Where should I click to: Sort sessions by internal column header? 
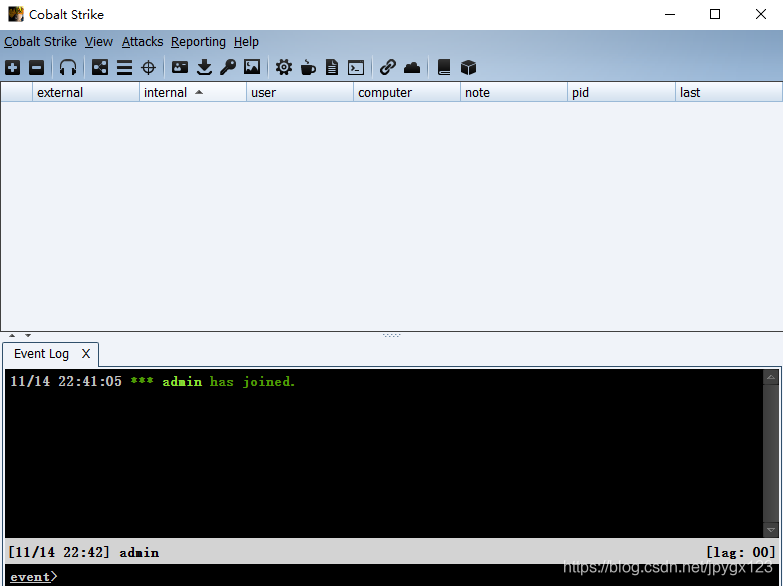pyautogui.click(x=193, y=92)
